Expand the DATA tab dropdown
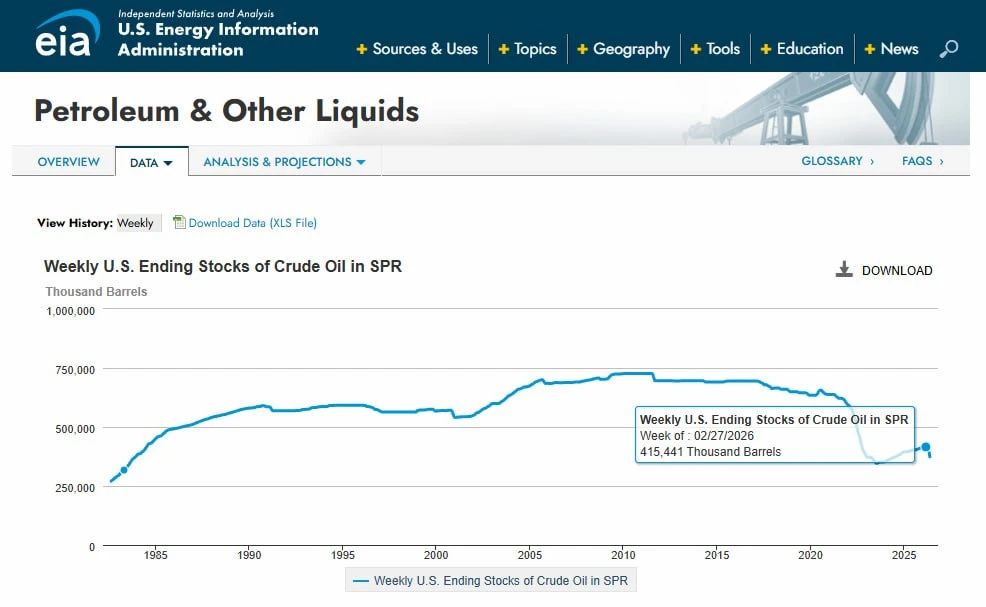 coord(152,162)
